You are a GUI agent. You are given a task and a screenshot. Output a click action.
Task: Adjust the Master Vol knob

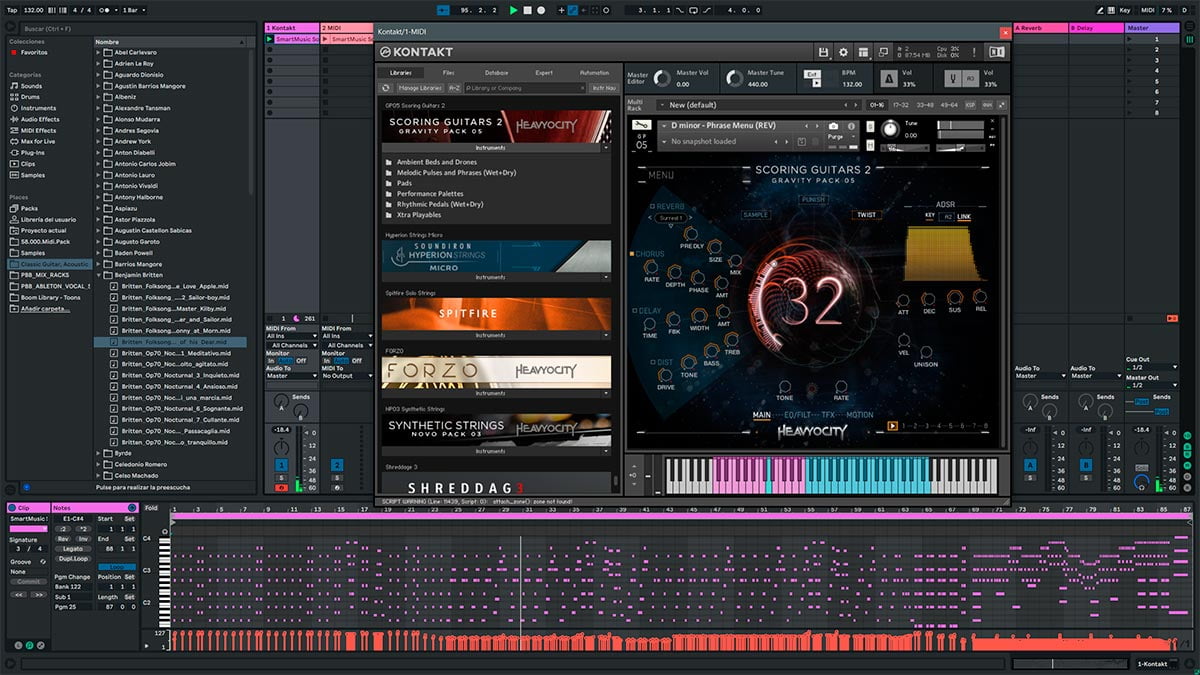(x=661, y=78)
